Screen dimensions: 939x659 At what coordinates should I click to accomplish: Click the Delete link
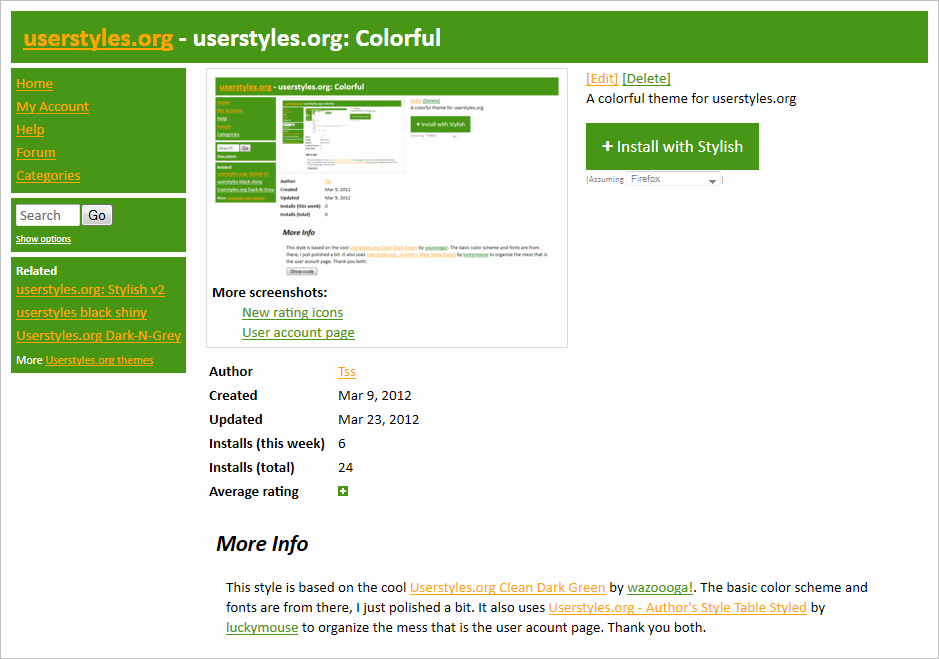click(x=646, y=78)
